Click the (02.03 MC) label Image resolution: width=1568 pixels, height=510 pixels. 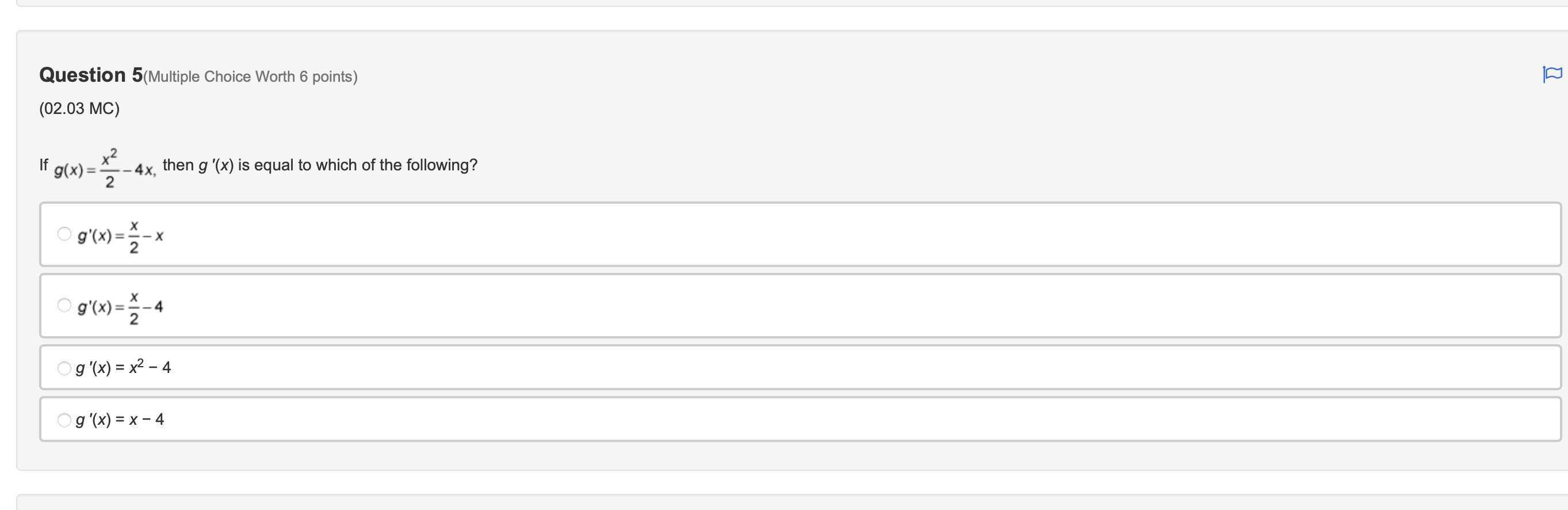pos(79,108)
